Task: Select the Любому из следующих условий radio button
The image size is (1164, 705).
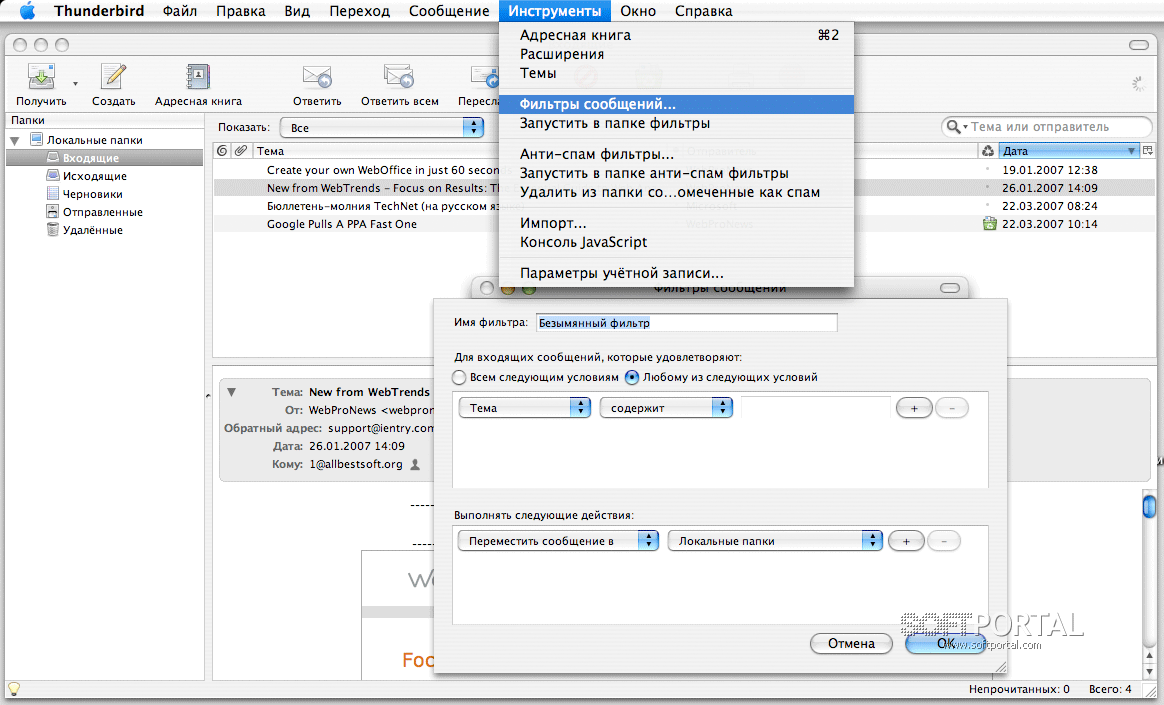Action: 632,377
